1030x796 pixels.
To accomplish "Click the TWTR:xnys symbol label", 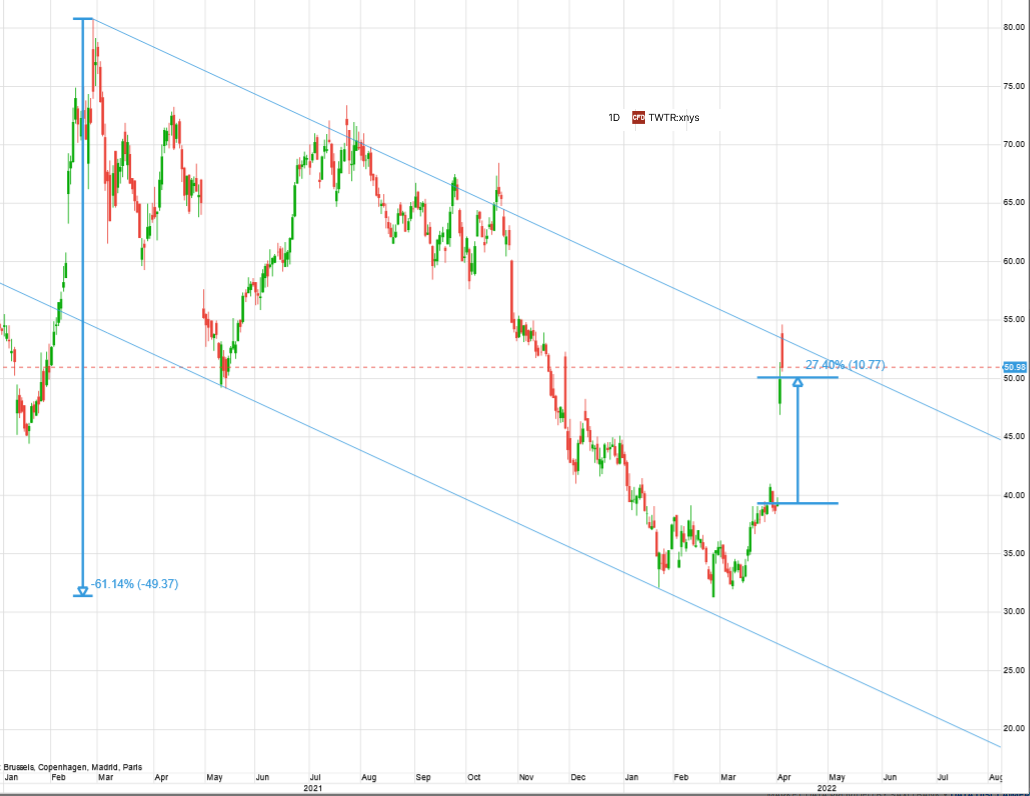I will click(674, 118).
